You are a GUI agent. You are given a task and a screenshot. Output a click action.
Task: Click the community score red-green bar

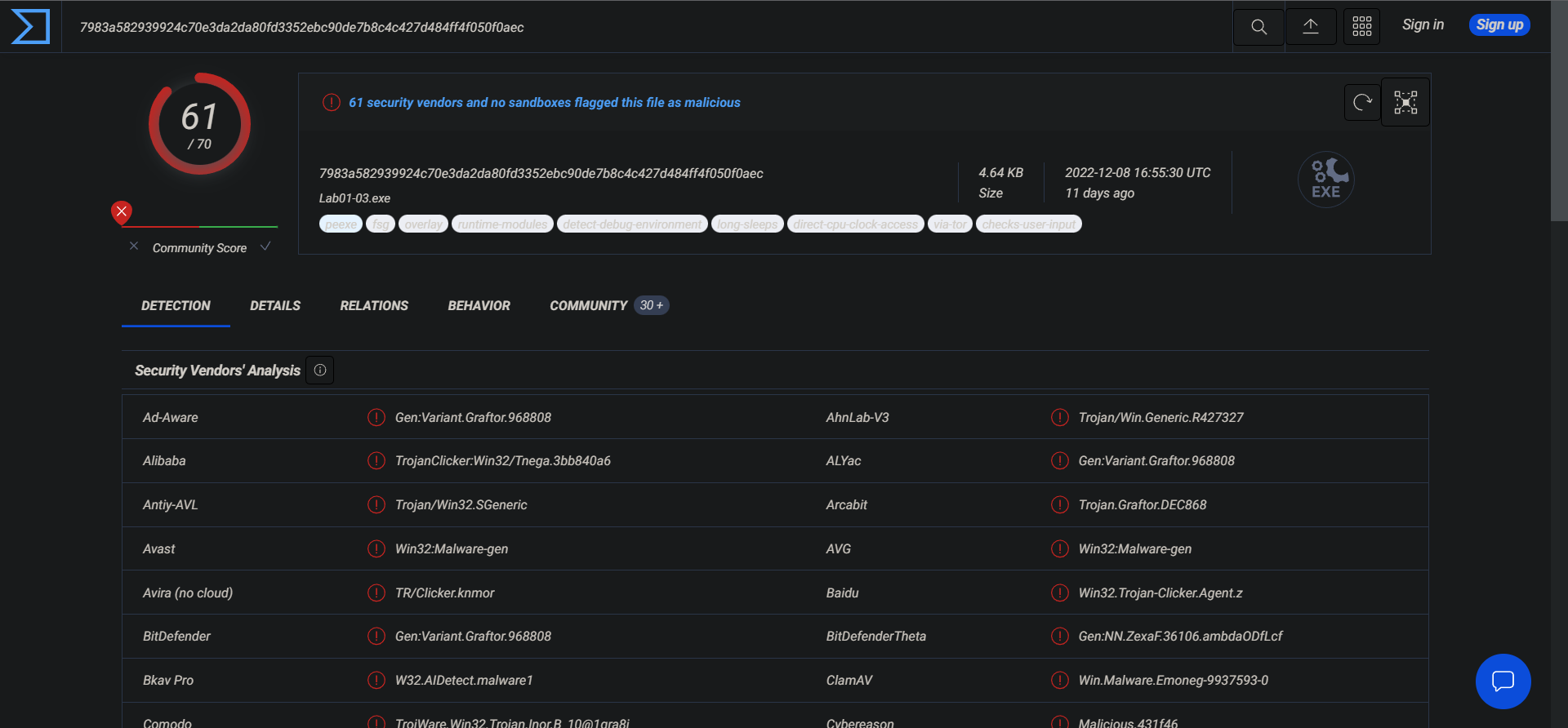coord(200,227)
